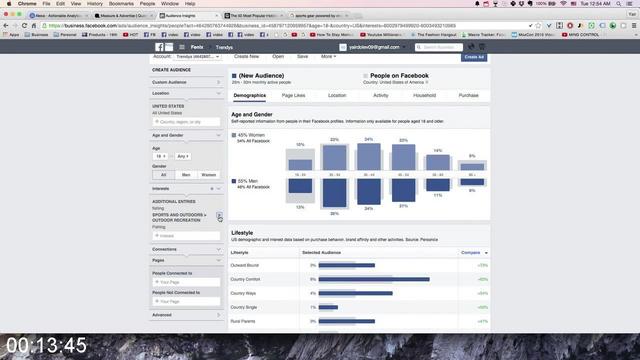Bookmark this page with the star icon
Screen dimensions: 640x360
538,25
